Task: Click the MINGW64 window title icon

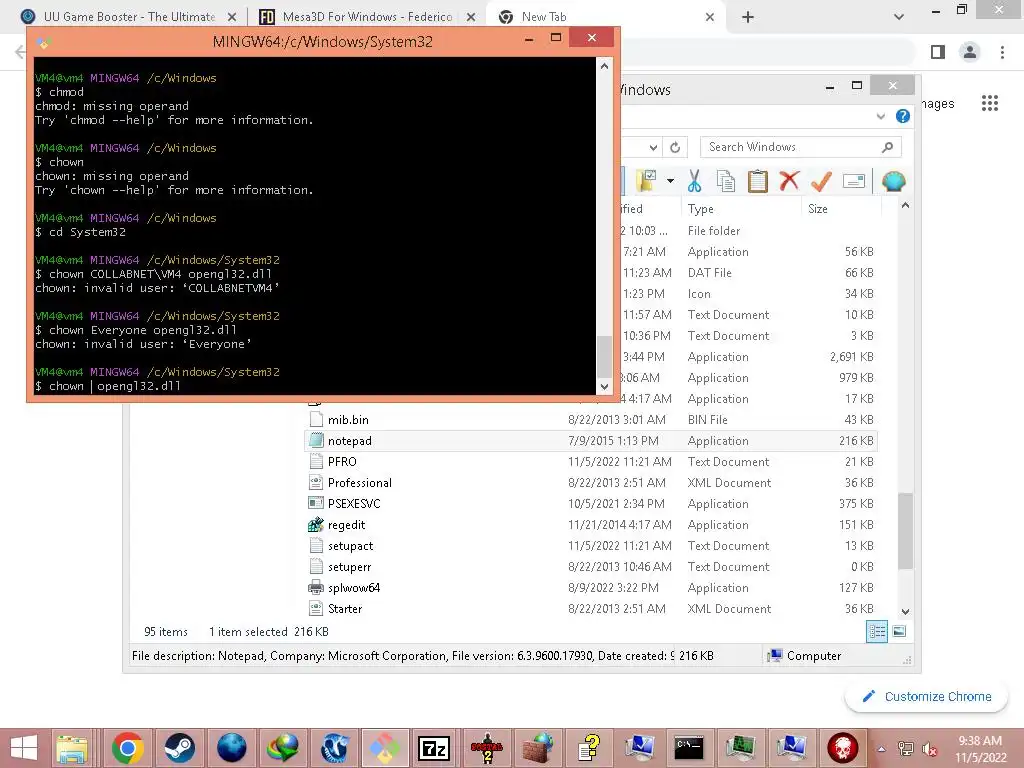Action: pyautogui.click(x=44, y=42)
